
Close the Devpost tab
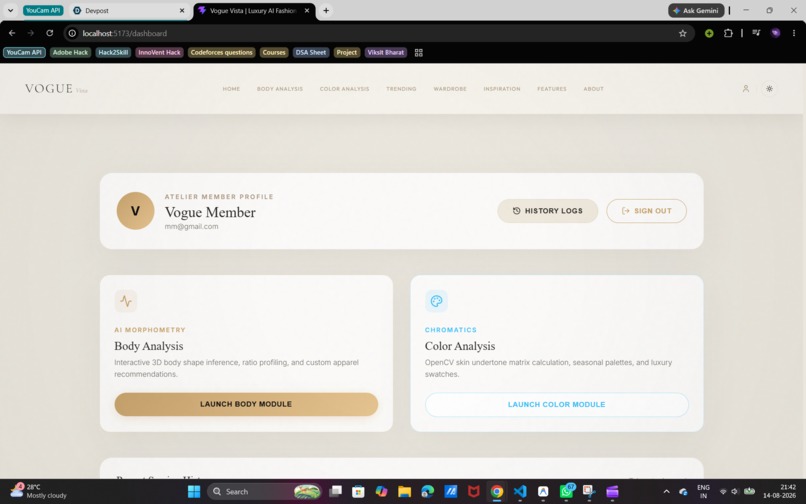[182, 10]
